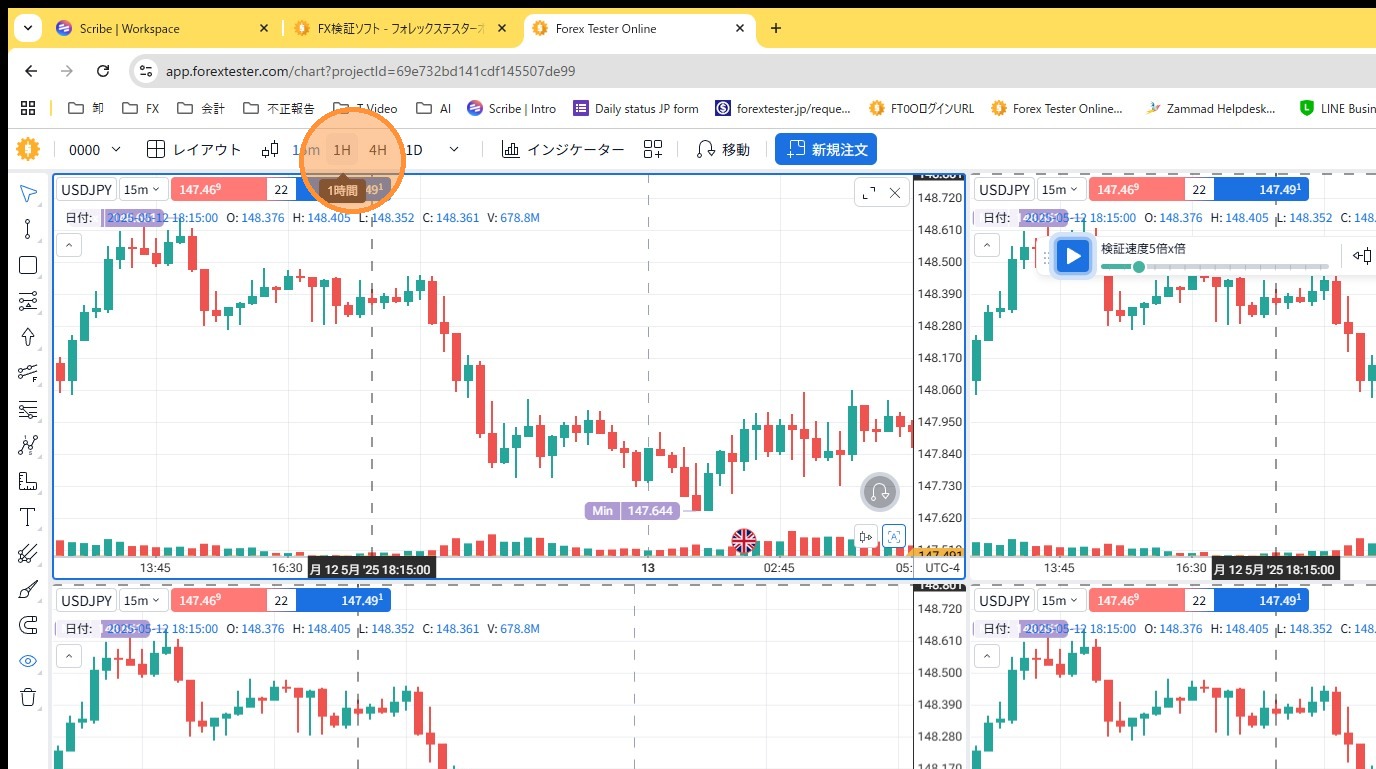Switch timeframe to 1D
1376x769 pixels.
[x=413, y=150]
